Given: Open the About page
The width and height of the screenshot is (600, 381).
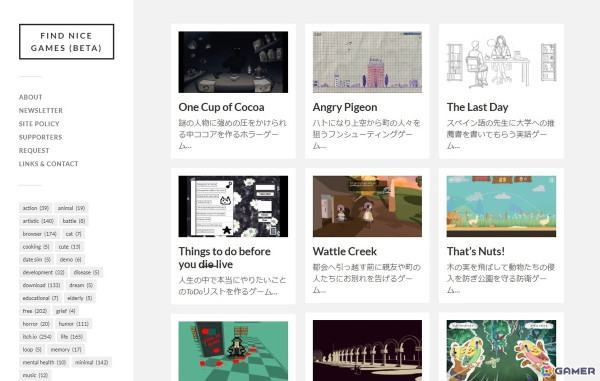Looking at the screenshot, I should point(31,97).
